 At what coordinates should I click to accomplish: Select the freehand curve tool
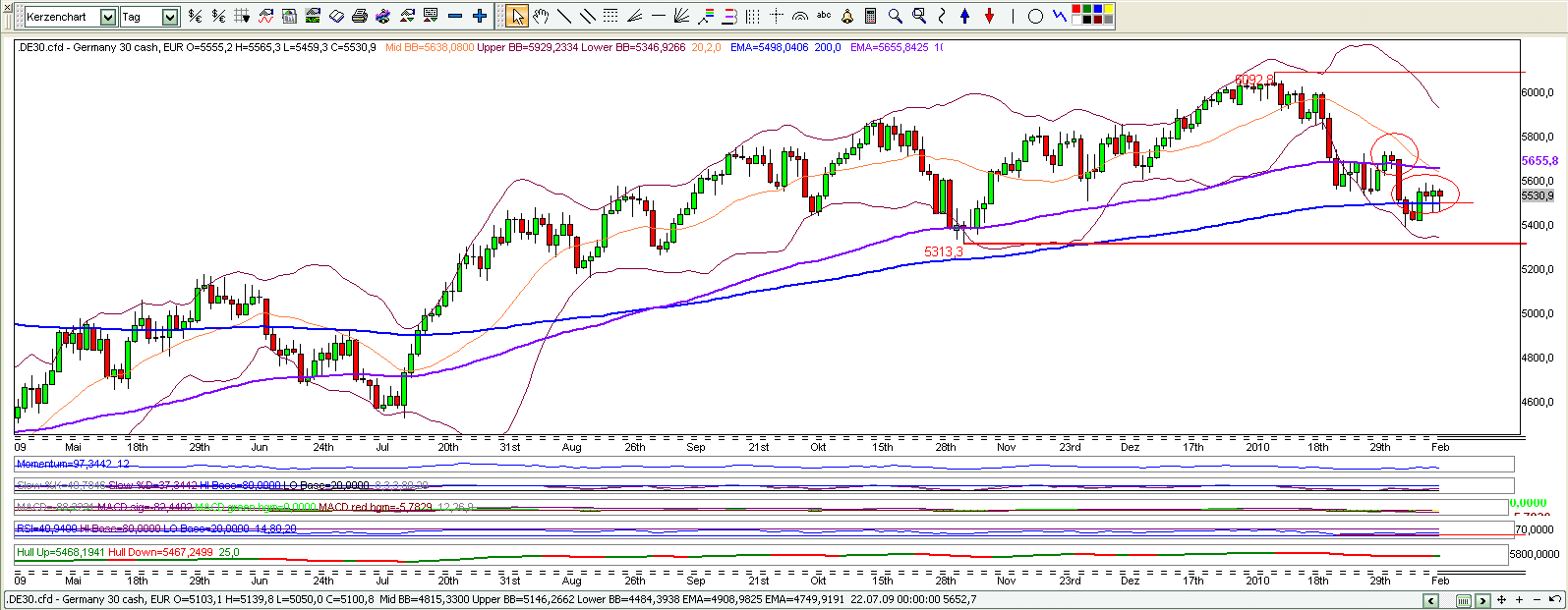[x=942, y=17]
